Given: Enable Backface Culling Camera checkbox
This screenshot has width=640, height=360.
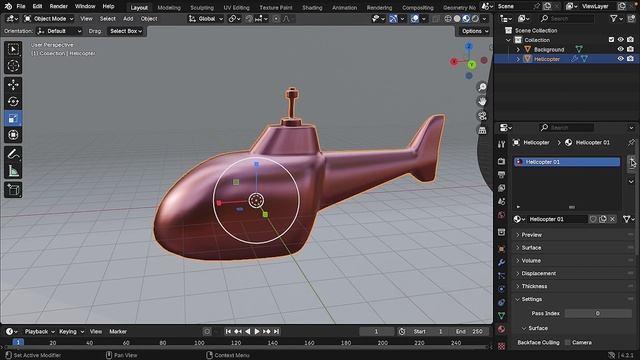Looking at the screenshot, I should [x=567, y=342].
